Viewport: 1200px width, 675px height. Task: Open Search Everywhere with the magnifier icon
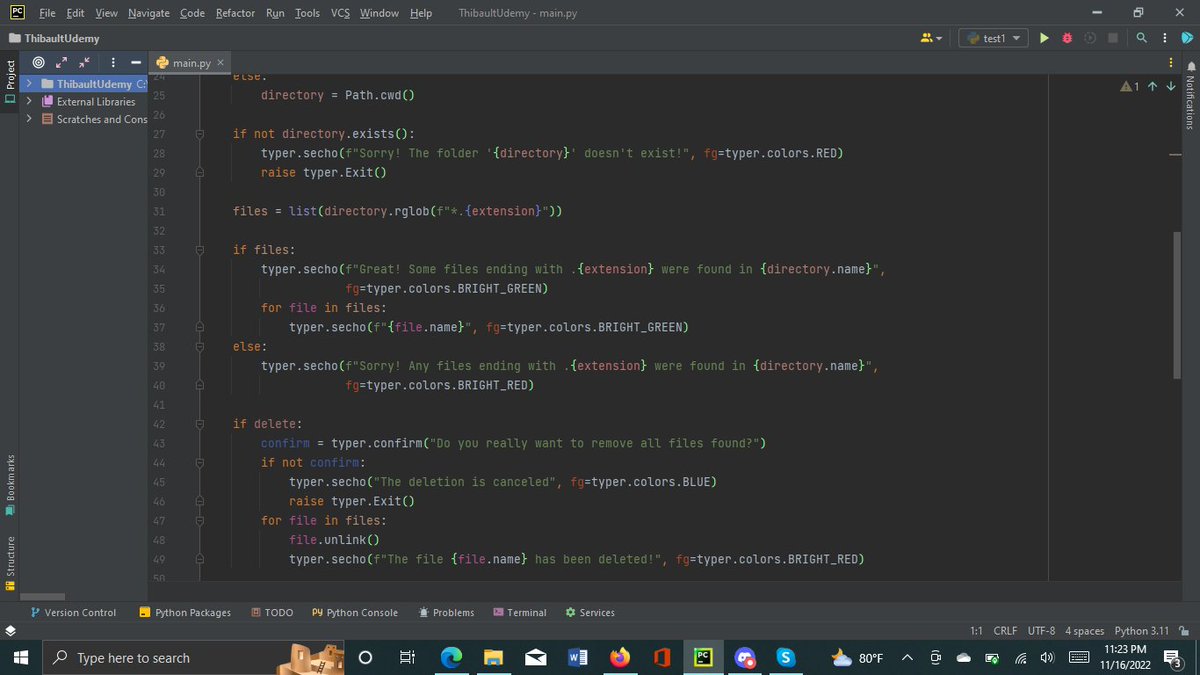[1140, 37]
